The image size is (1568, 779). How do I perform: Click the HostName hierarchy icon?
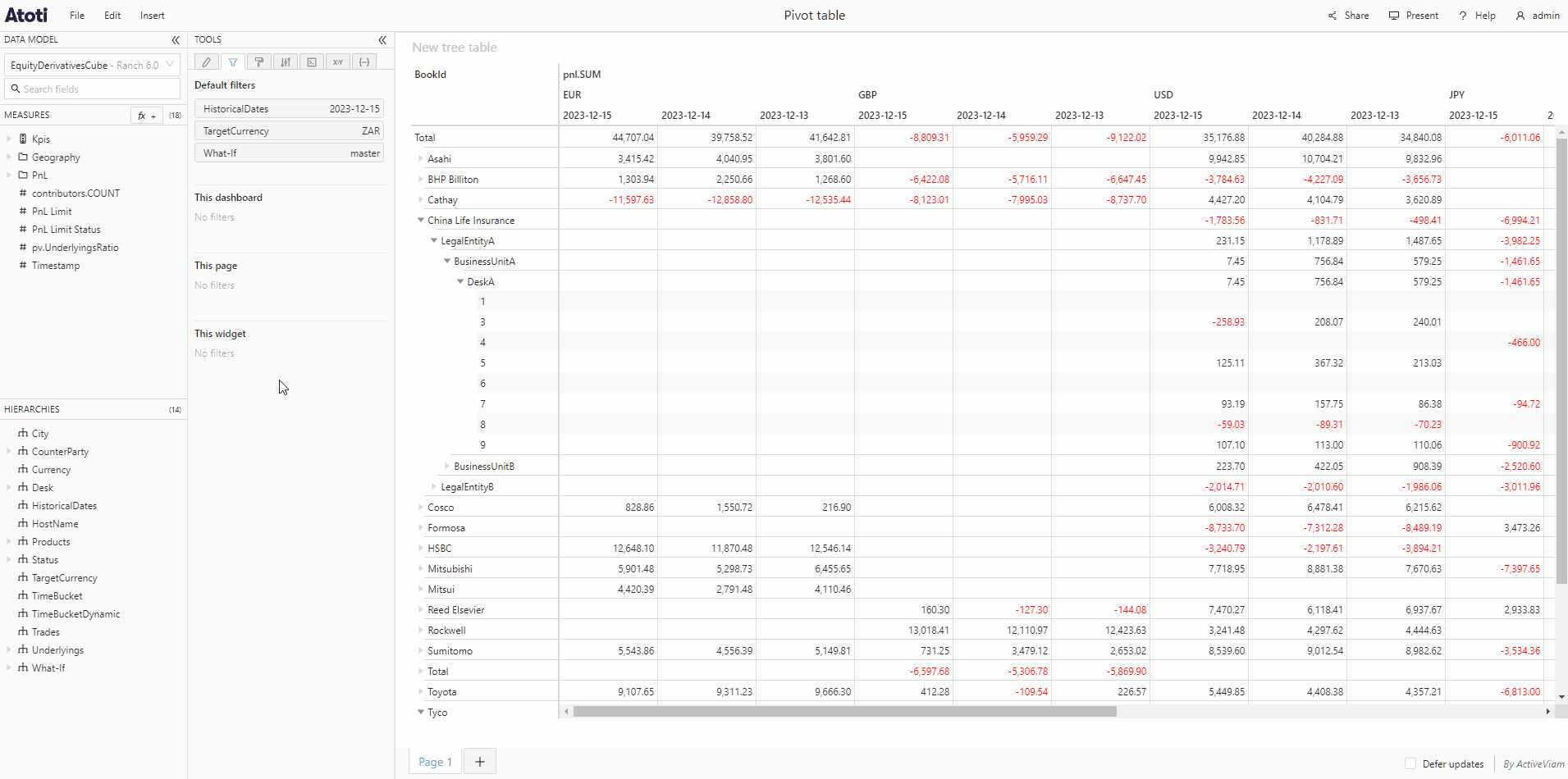[x=23, y=523]
